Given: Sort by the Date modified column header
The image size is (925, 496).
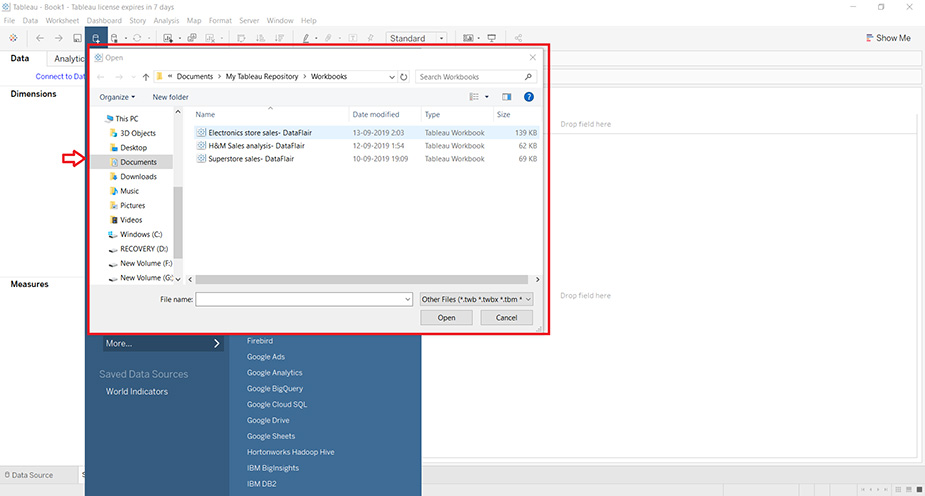Looking at the screenshot, I should 376,114.
